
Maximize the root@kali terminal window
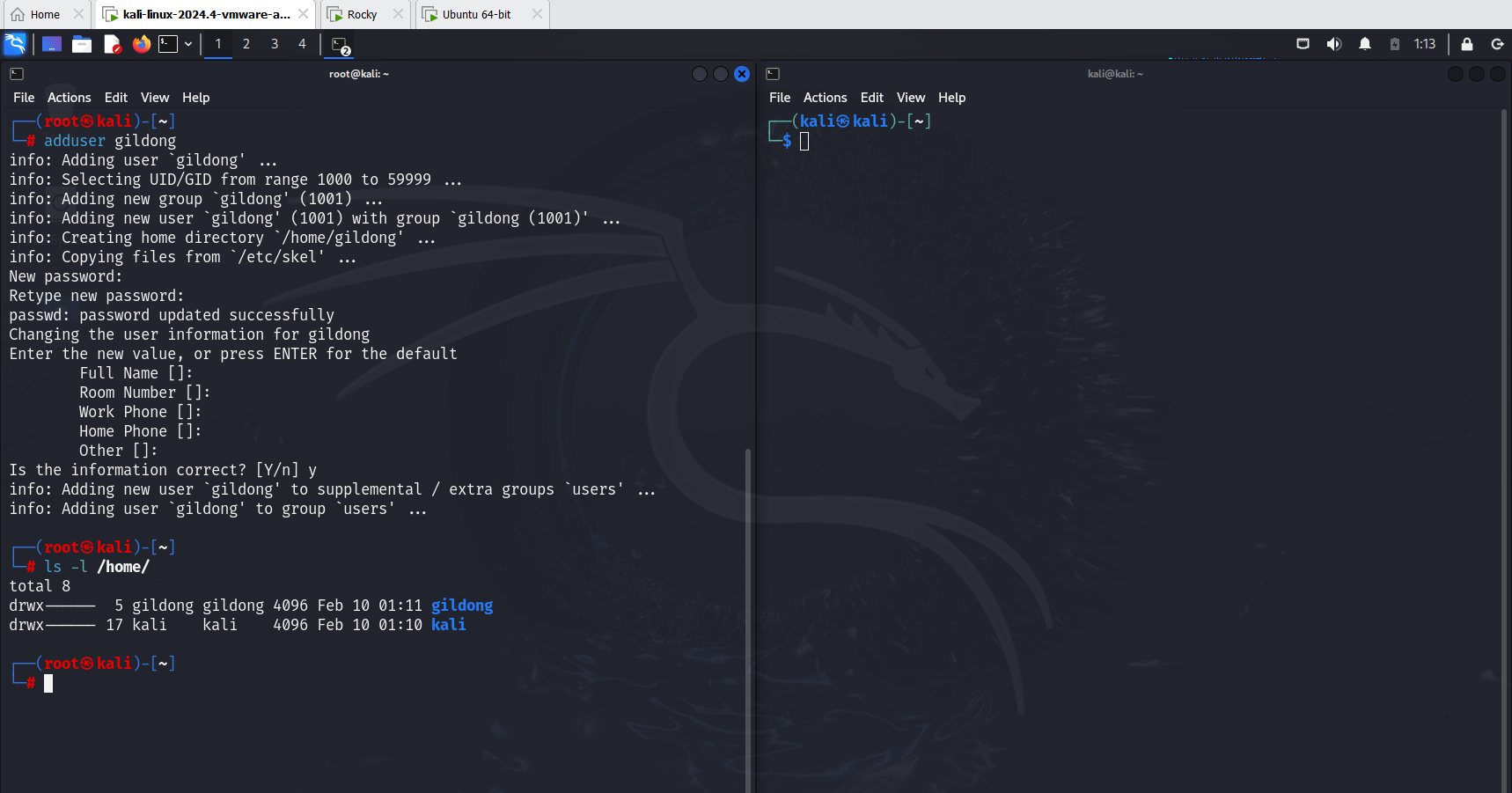pyautogui.click(x=721, y=74)
